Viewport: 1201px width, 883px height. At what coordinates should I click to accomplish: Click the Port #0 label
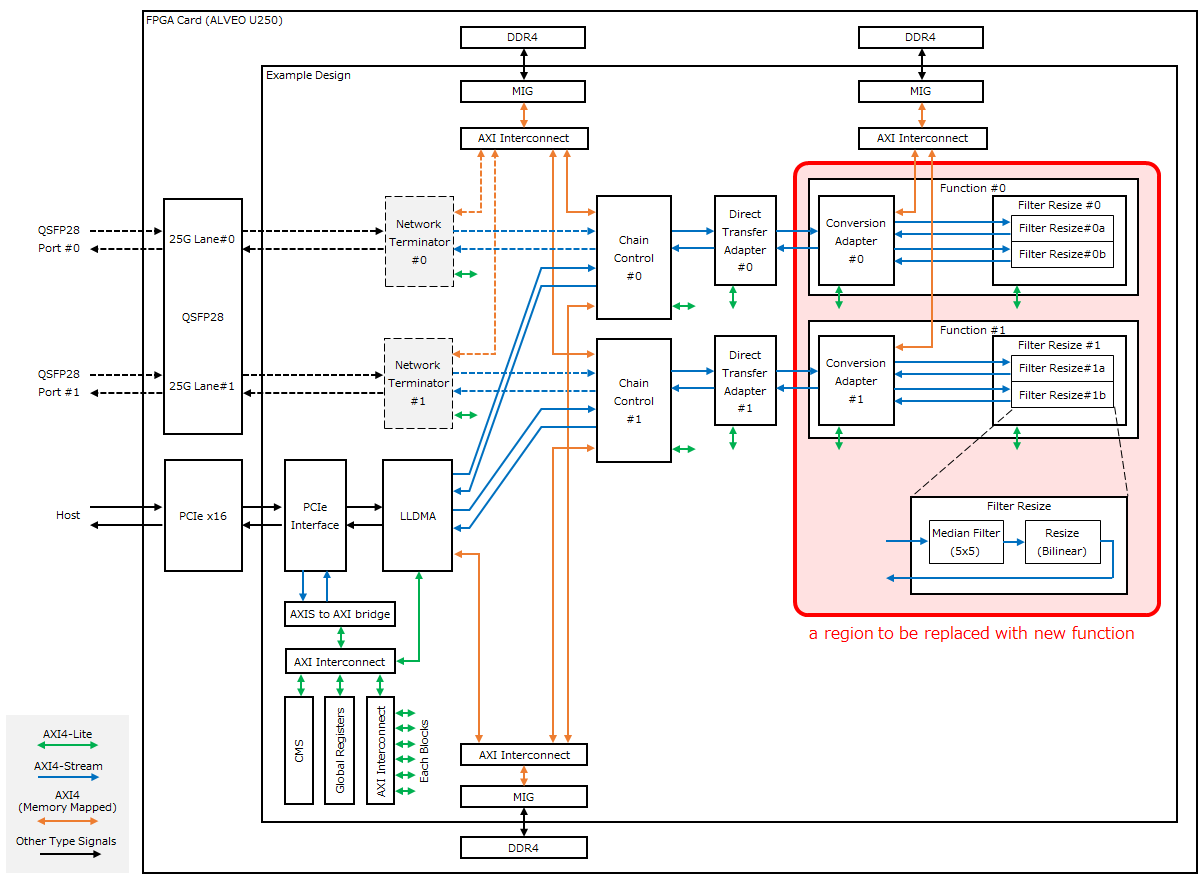point(58,248)
